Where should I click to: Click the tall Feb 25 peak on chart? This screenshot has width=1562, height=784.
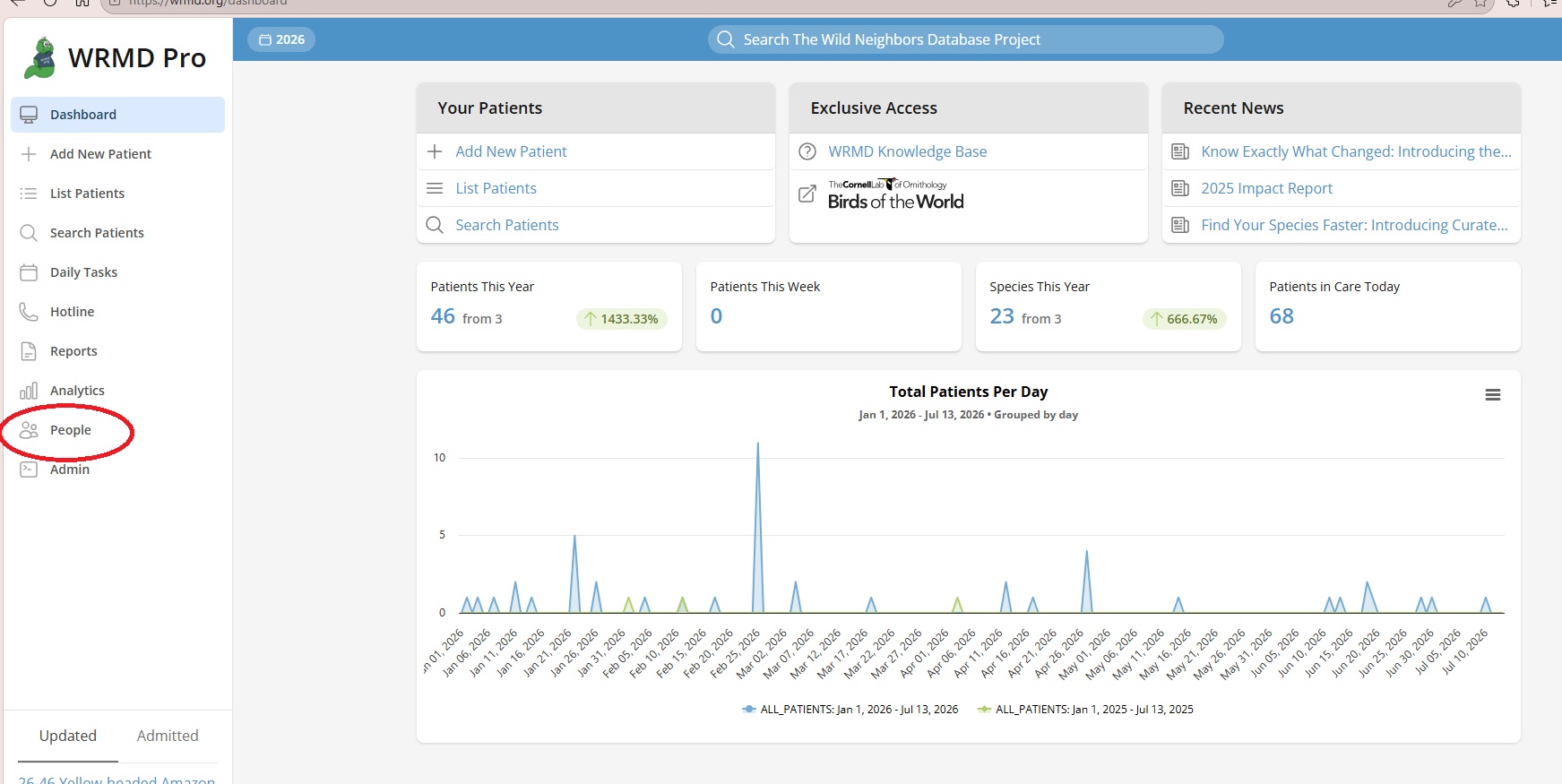[x=758, y=444]
